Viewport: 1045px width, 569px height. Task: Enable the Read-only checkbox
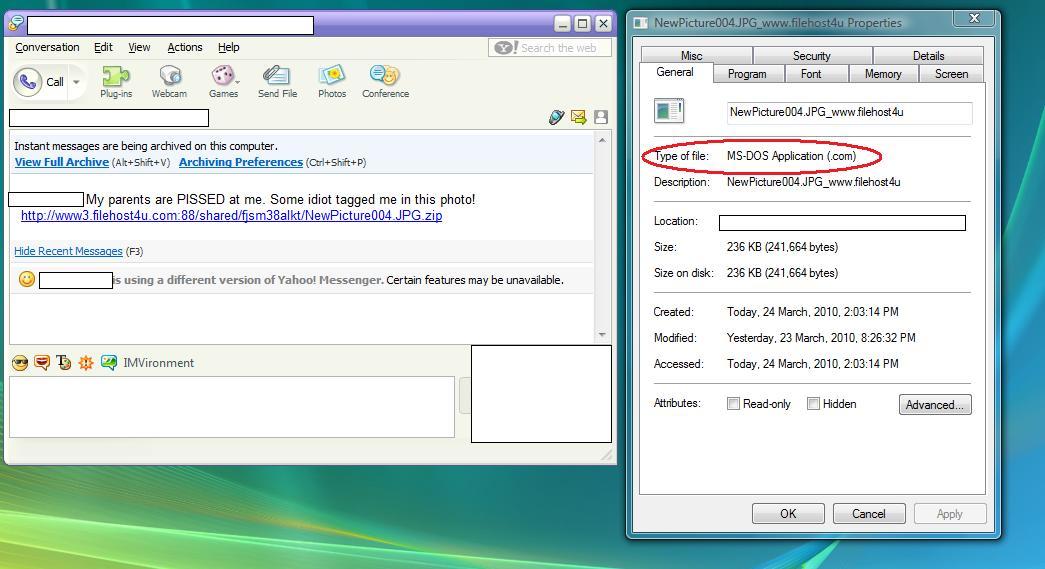733,404
